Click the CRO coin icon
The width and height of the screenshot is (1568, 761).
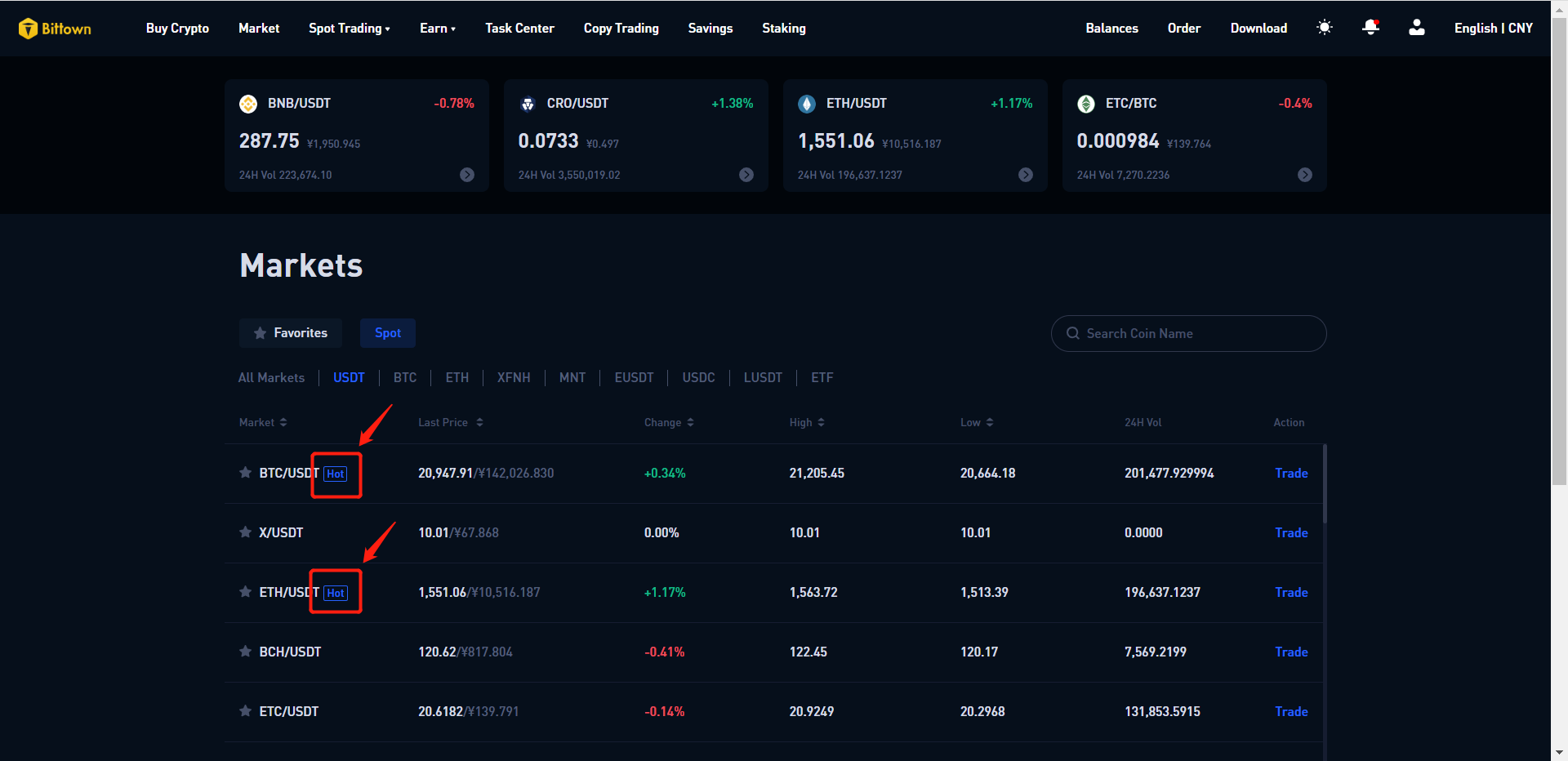[528, 104]
